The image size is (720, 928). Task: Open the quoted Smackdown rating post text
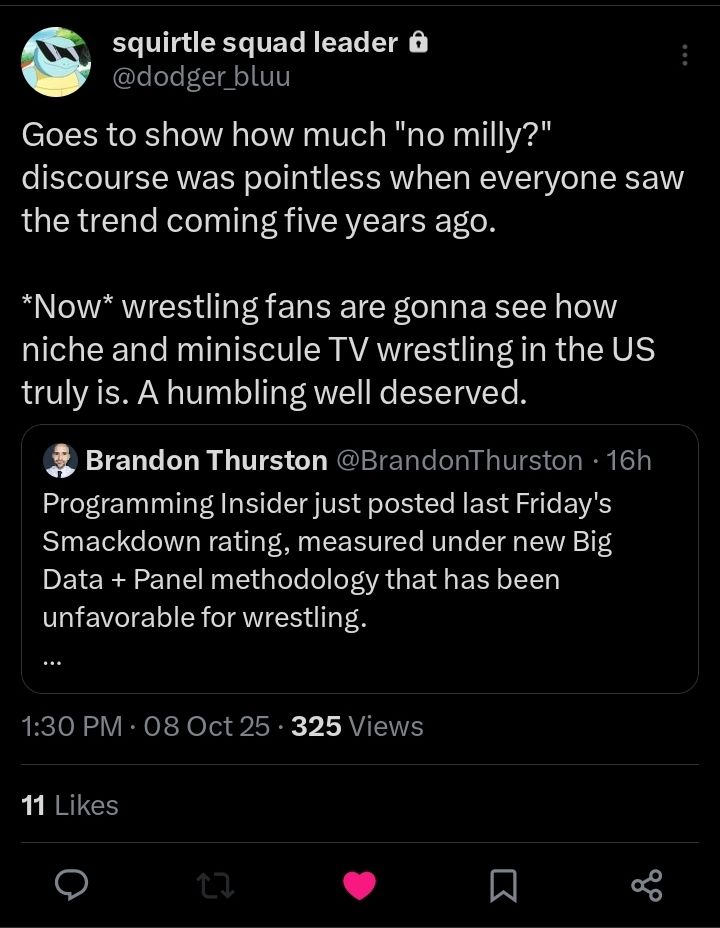coord(327,560)
